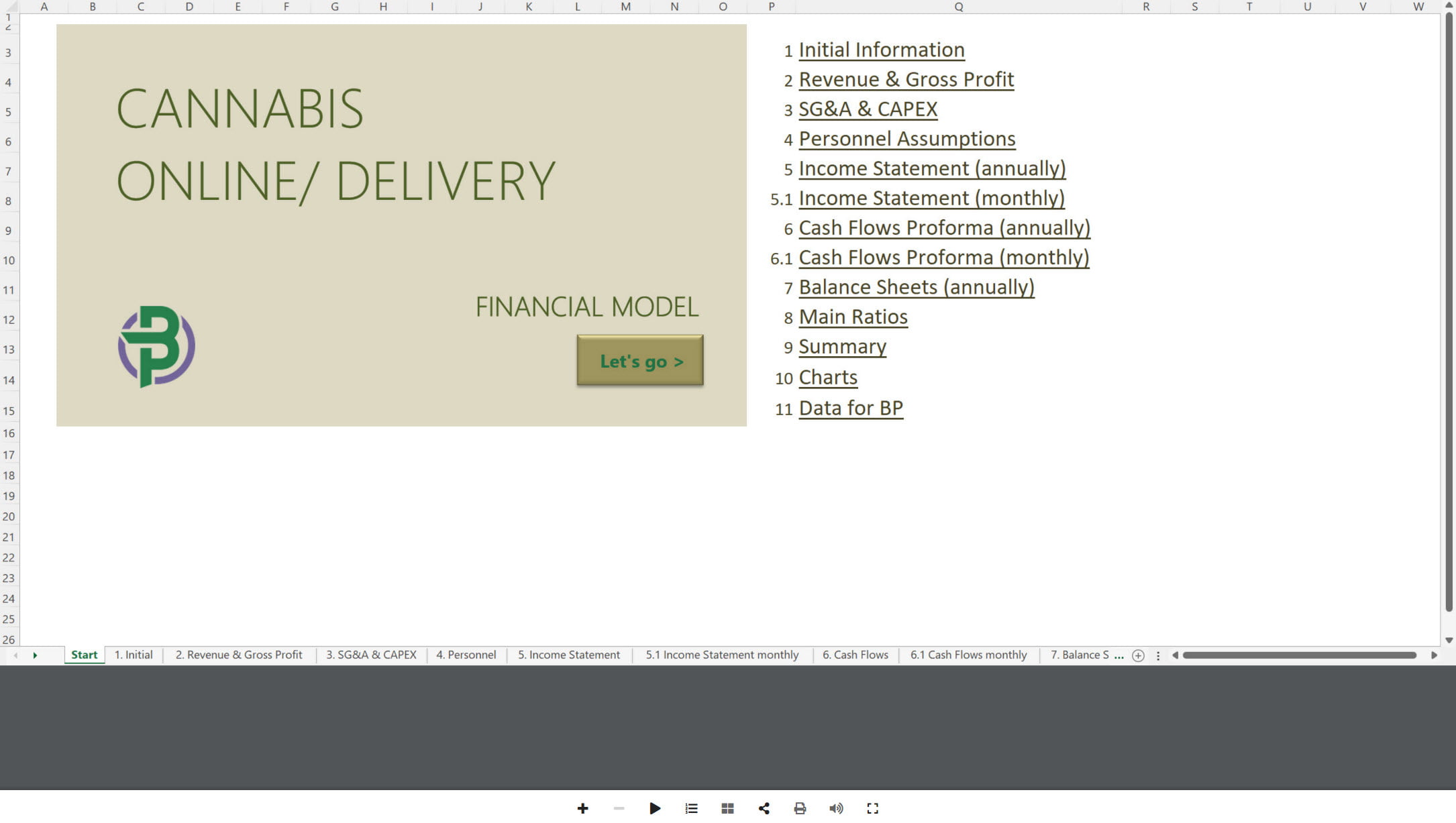
Task: Switch to the '4. Personnel' sheet tab
Action: pos(466,655)
